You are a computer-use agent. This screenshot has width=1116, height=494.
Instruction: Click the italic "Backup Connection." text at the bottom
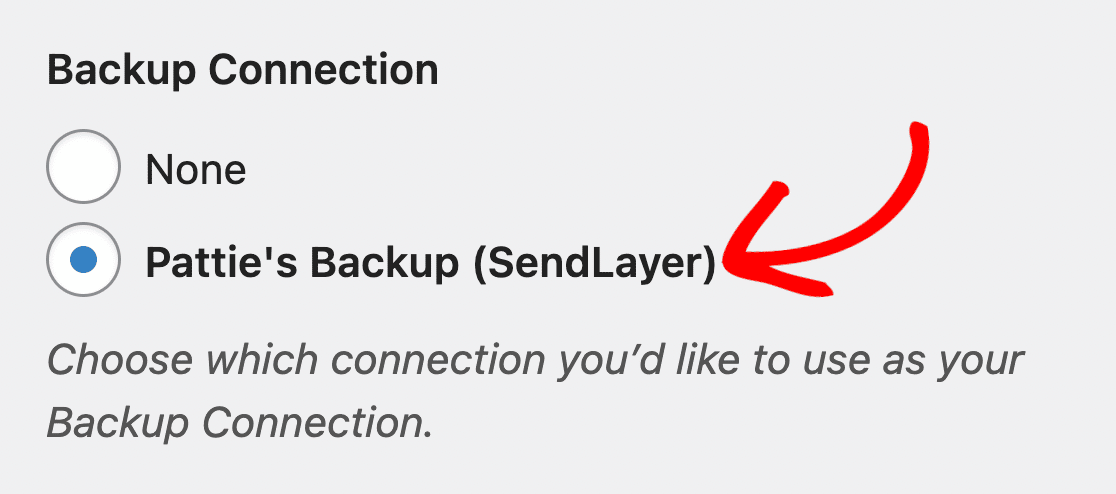(240, 423)
